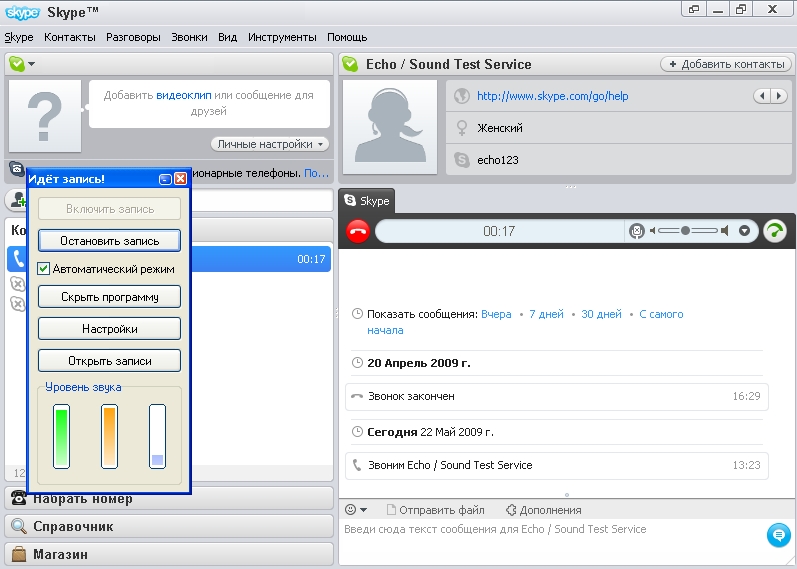Click the compact view window button
Viewport: 797px width, 569px height.
694,9
